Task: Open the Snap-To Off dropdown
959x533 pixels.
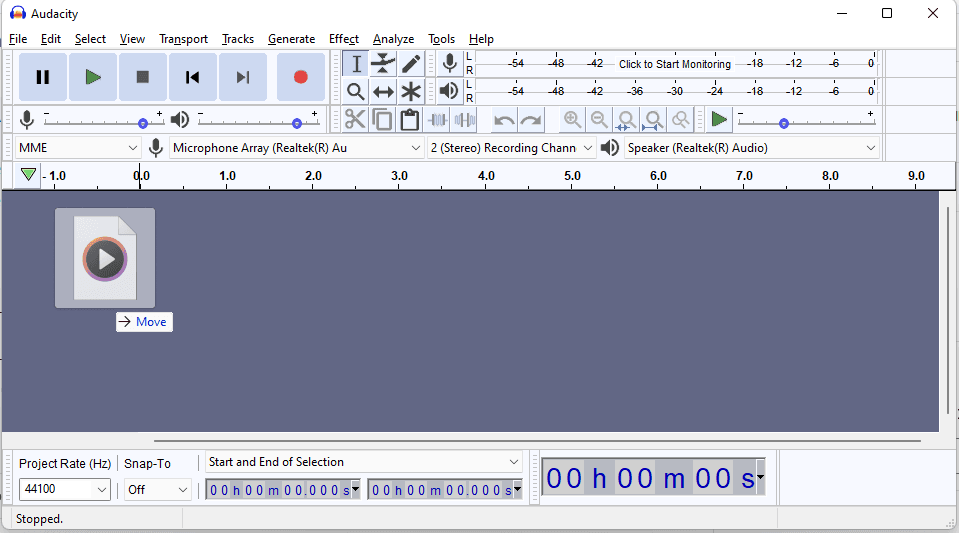Action: 157,490
